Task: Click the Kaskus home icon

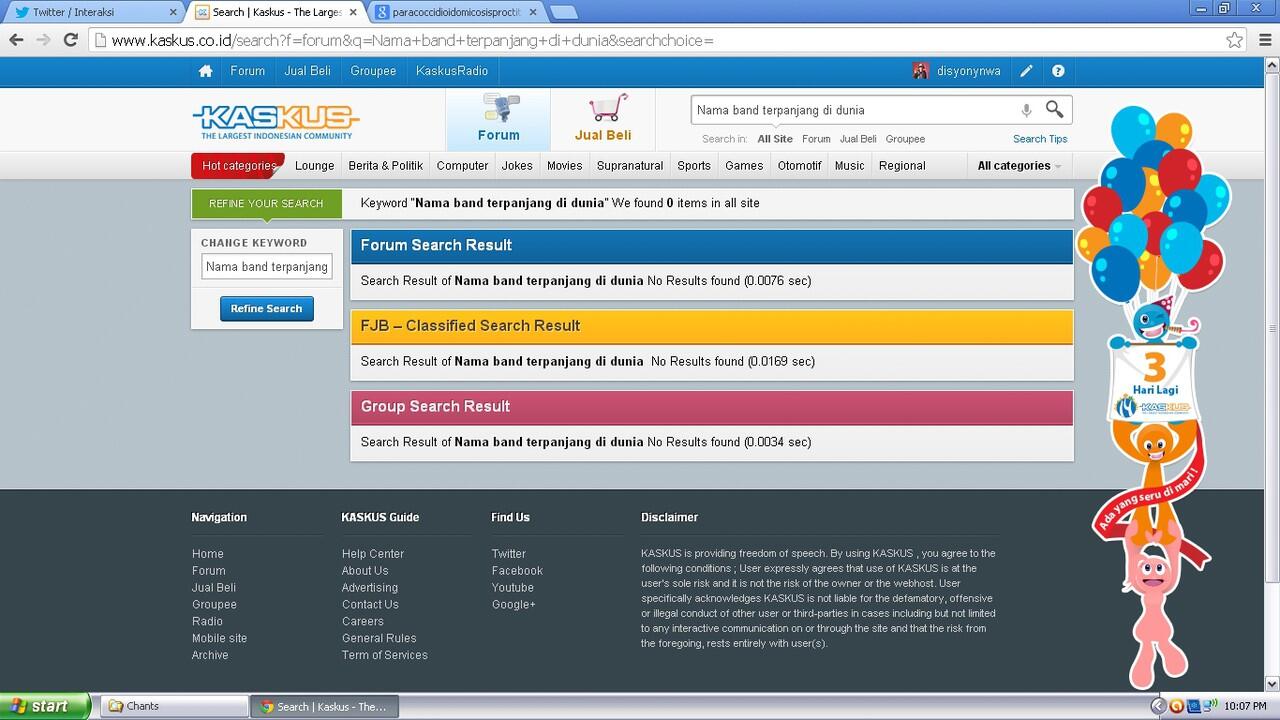Action: (x=206, y=71)
